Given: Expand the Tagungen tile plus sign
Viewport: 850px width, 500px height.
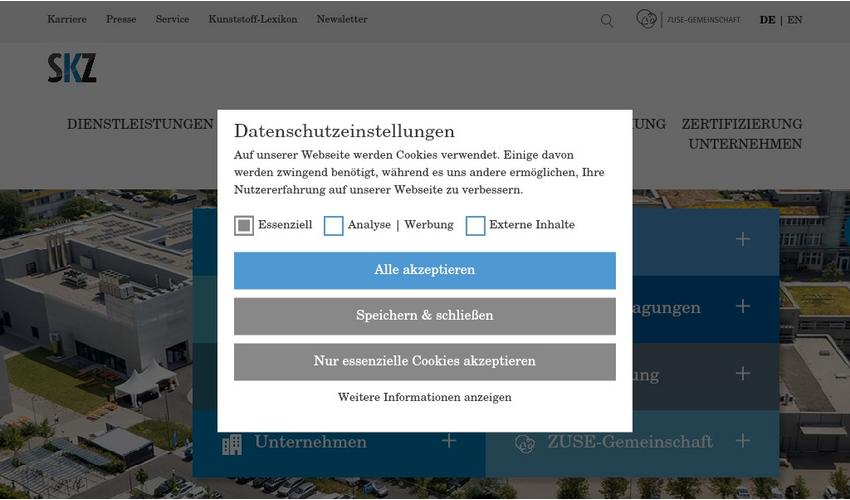Looking at the screenshot, I should coord(743,306).
